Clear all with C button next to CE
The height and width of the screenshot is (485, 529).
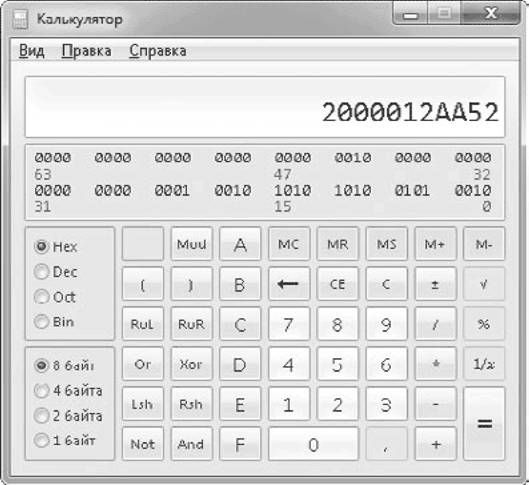[x=387, y=284]
